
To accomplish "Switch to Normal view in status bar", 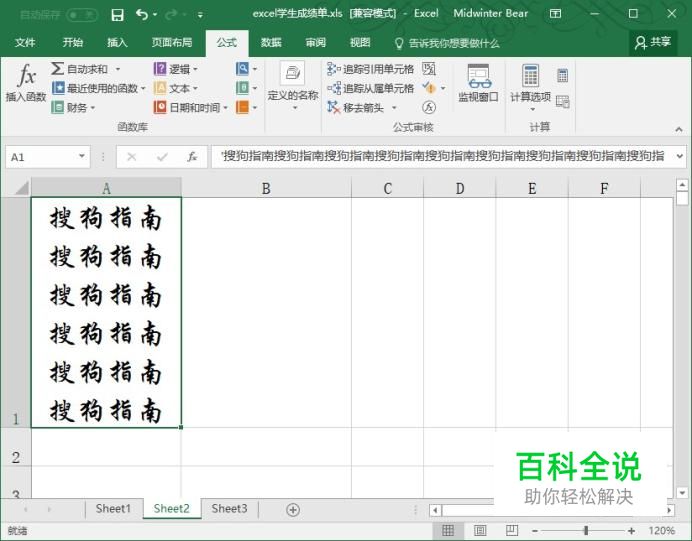I will pyautogui.click(x=448, y=530).
